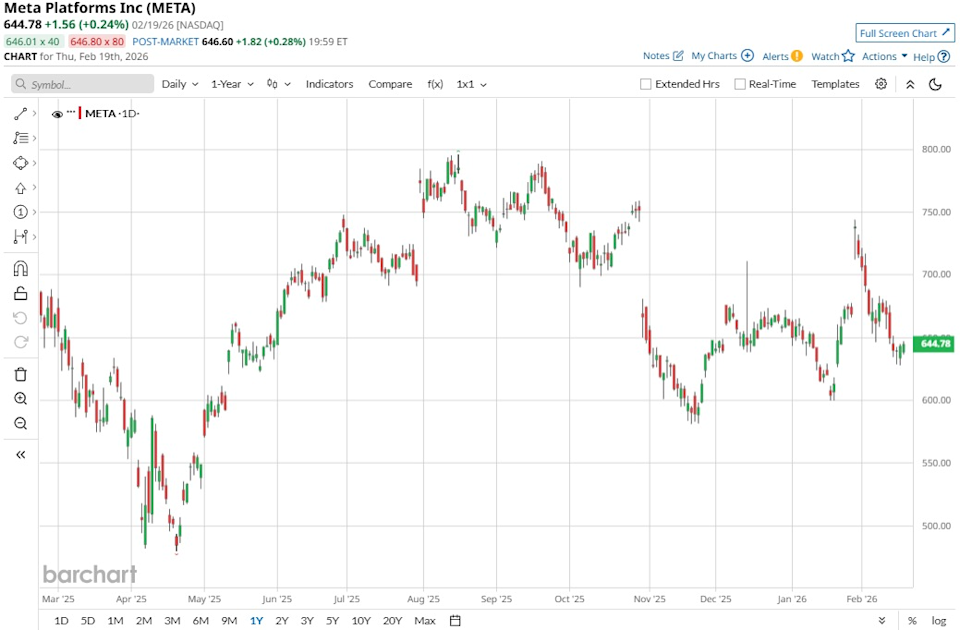Select the 5D range tab
Screen dimensions: 960x630
click(87, 620)
